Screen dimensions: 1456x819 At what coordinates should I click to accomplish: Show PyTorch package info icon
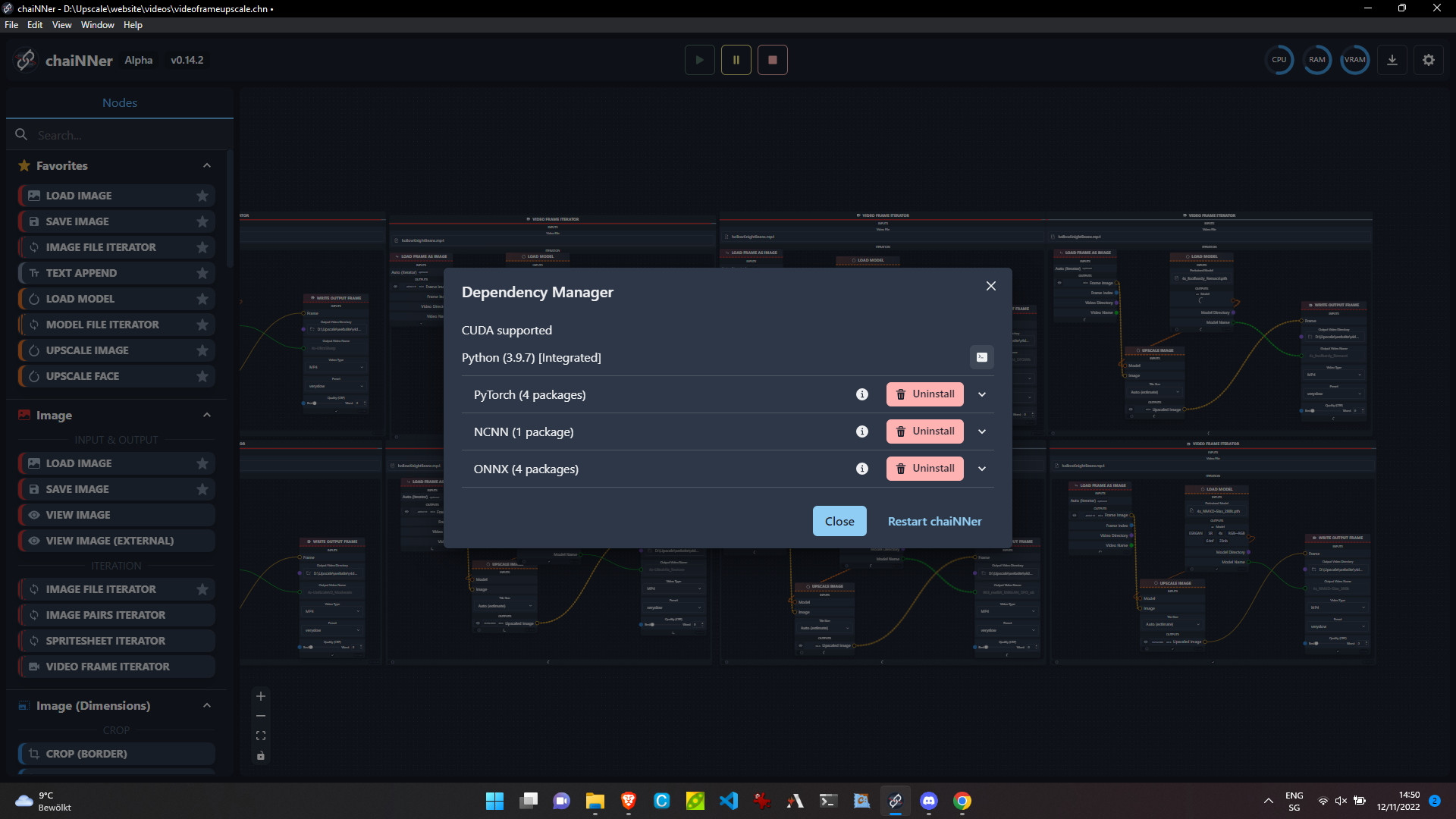[x=861, y=394]
